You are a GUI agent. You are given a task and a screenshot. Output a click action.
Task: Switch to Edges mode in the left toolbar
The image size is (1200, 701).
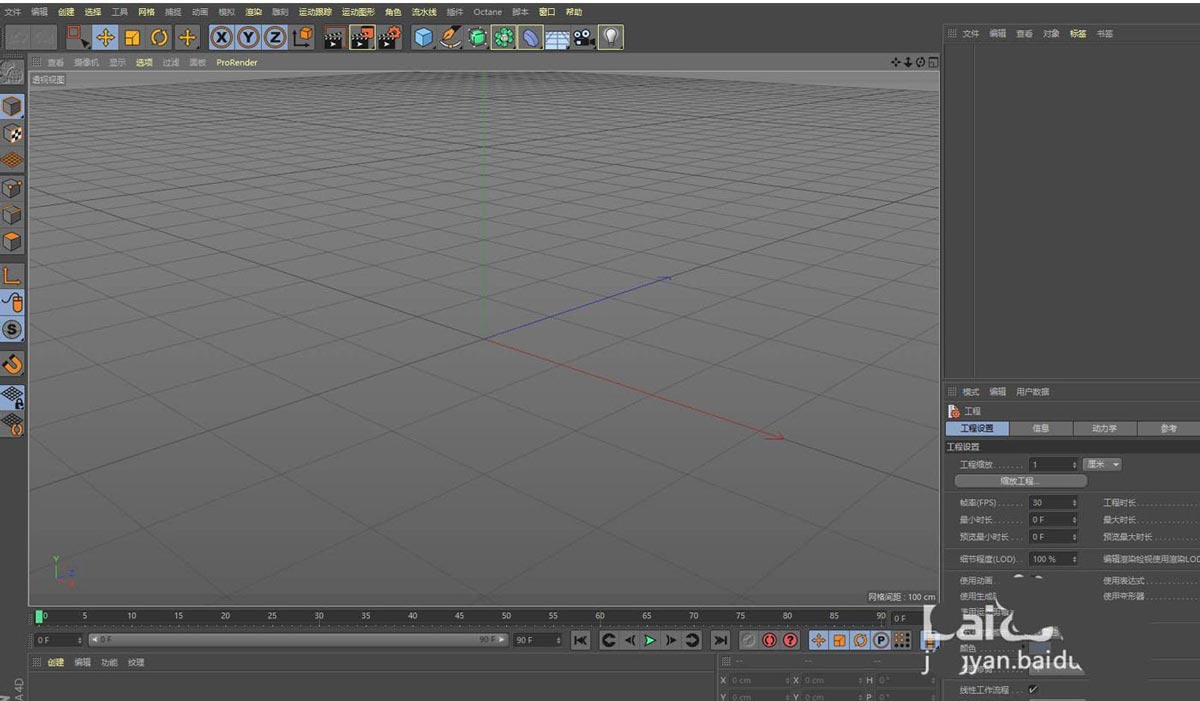pos(12,215)
